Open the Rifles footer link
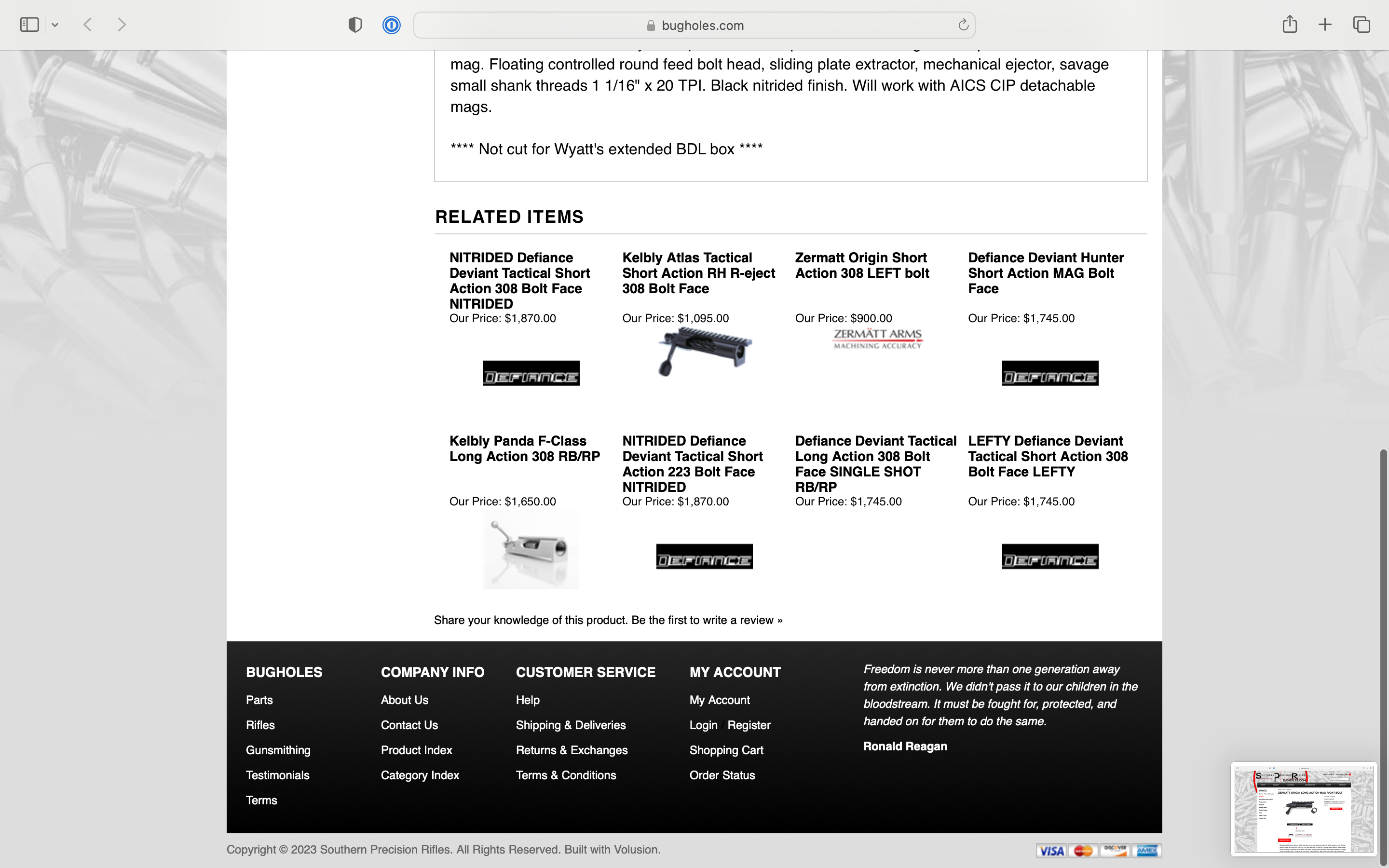The image size is (1389, 868). click(x=260, y=725)
